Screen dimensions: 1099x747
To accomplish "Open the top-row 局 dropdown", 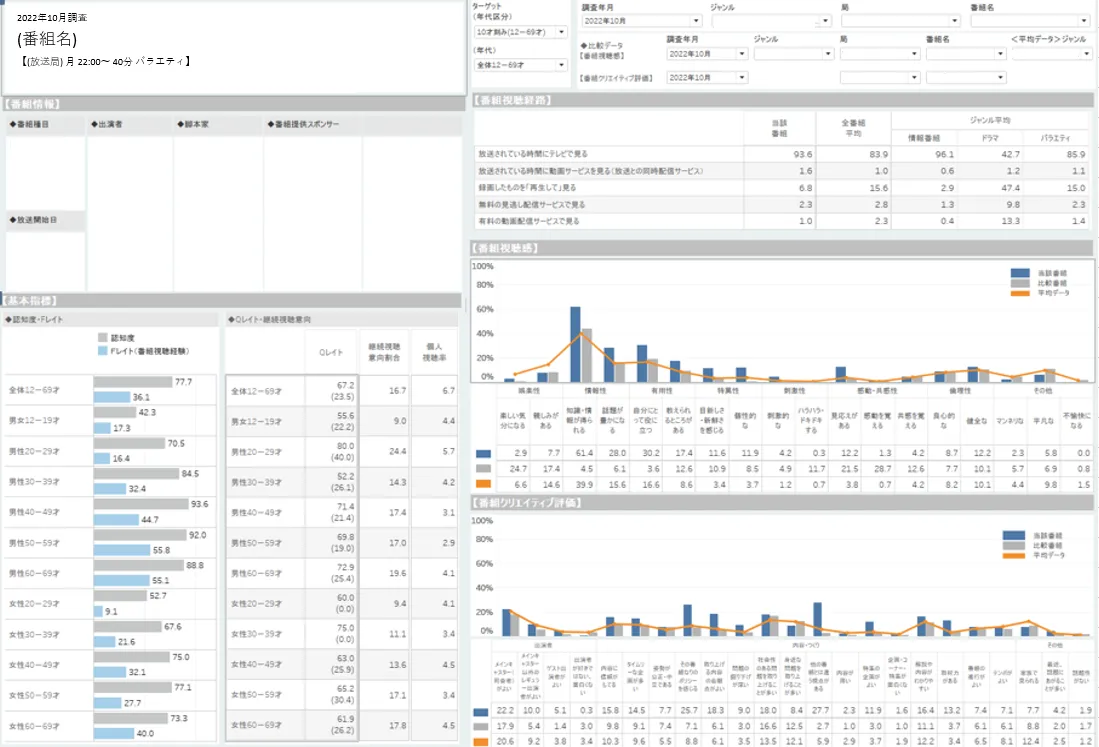I will click(x=900, y=21).
